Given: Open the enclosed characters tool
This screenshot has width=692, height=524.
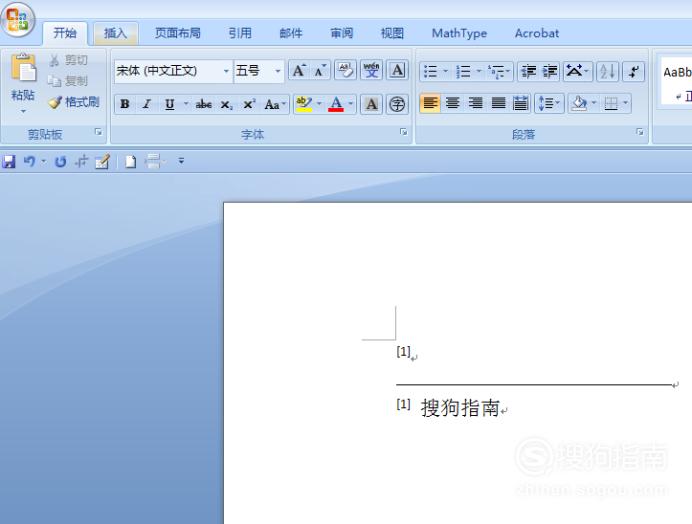Looking at the screenshot, I should click(x=397, y=104).
